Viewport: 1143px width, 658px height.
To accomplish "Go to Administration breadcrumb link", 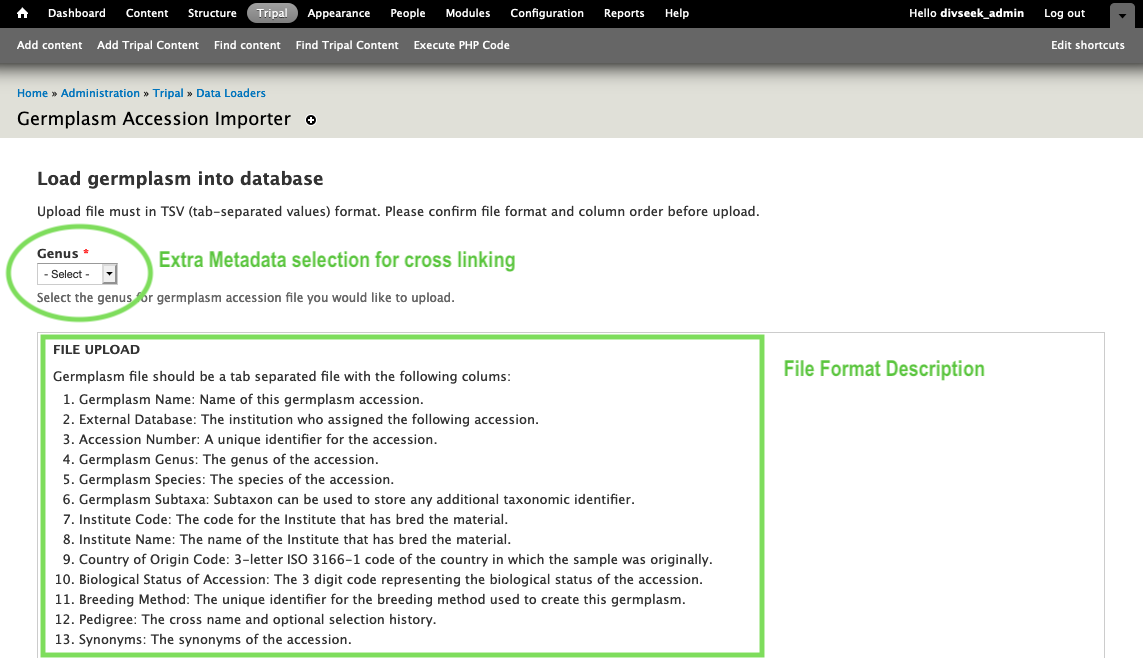I will [100, 93].
